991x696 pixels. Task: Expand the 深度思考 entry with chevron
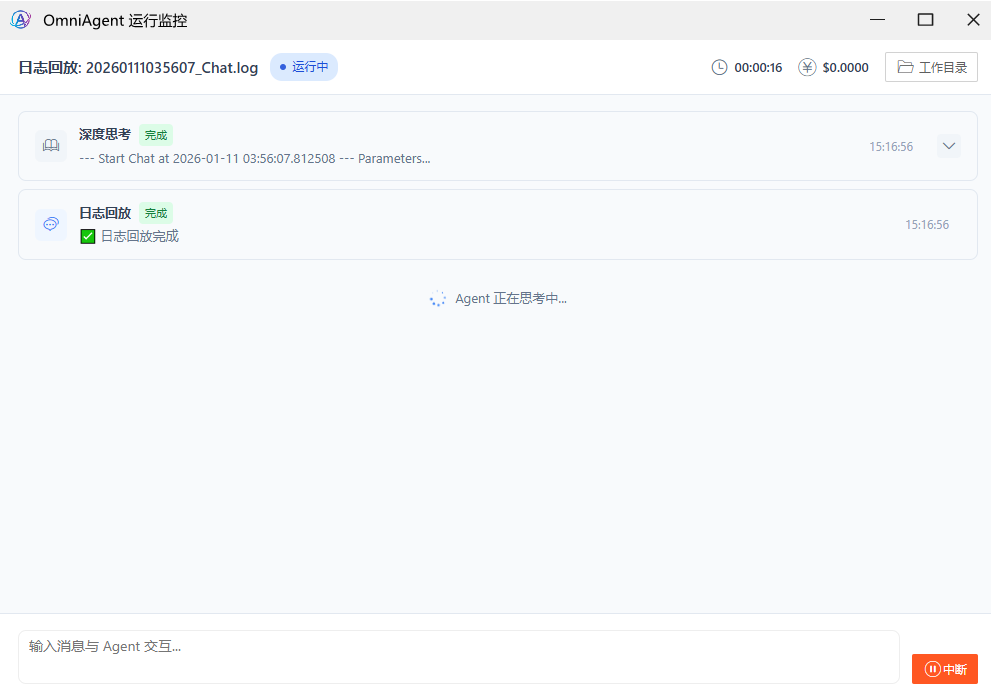point(948,146)
